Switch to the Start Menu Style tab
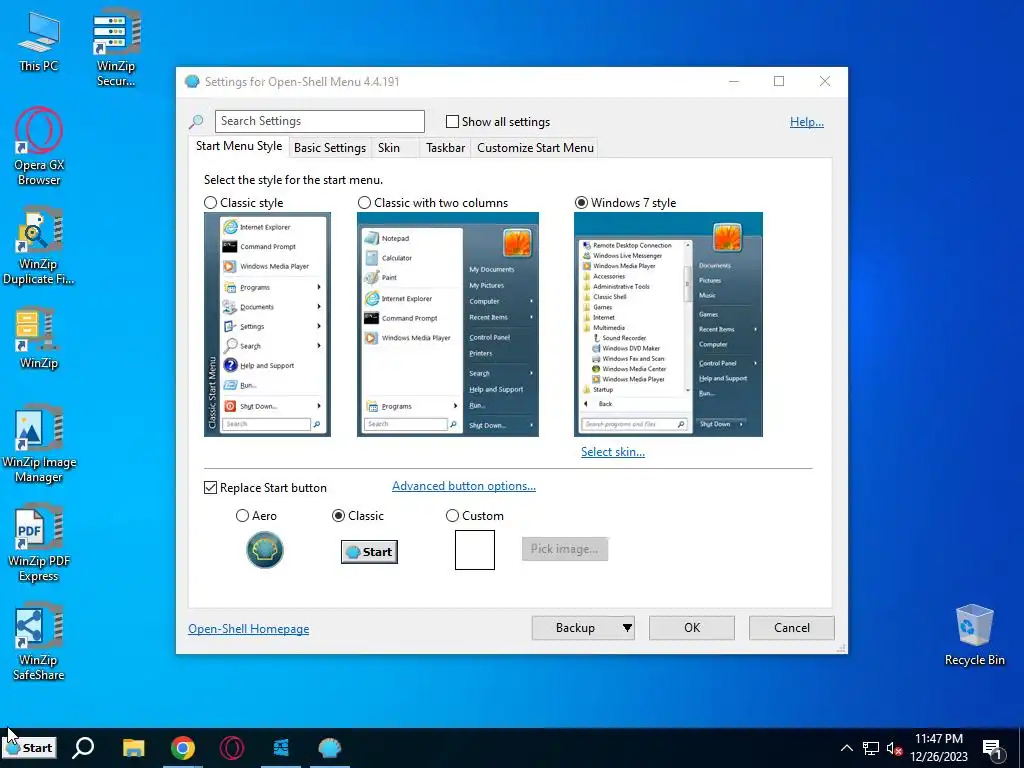The width and height of the screenshot is (1024, 768). point(239,146)
